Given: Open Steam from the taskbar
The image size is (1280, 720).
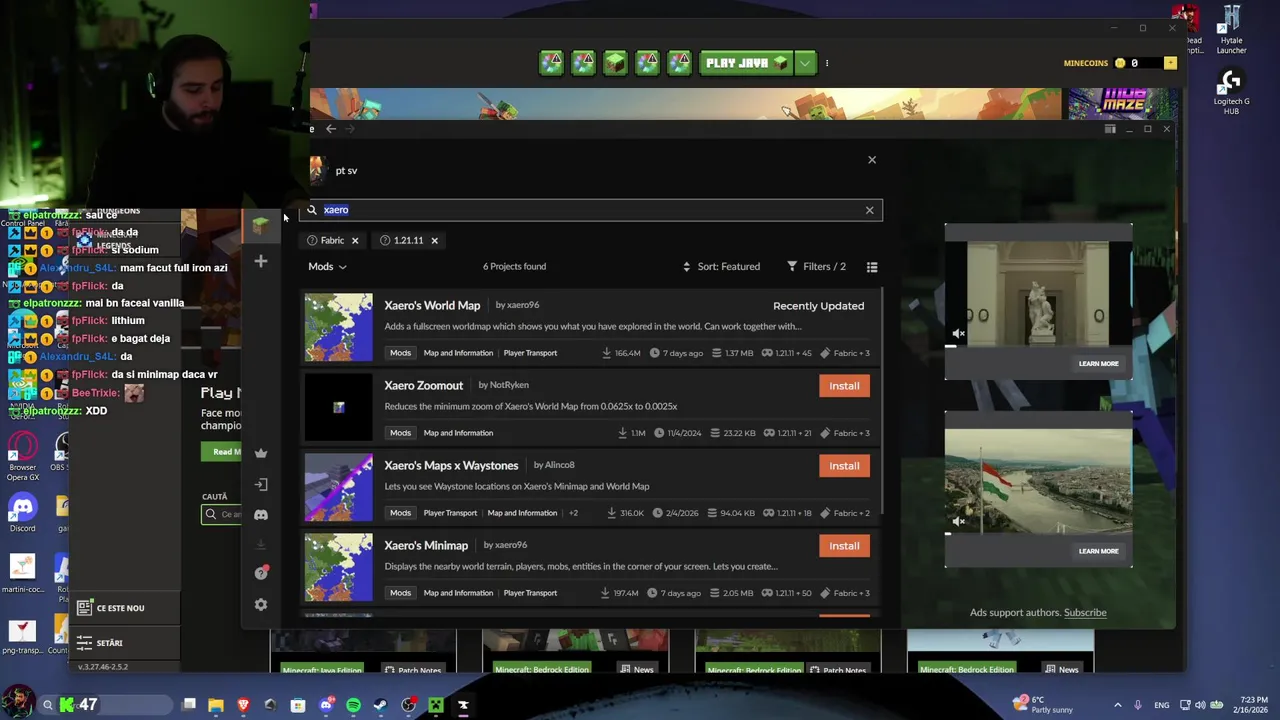Looking at the screenshot, I should tap(380, 705).
